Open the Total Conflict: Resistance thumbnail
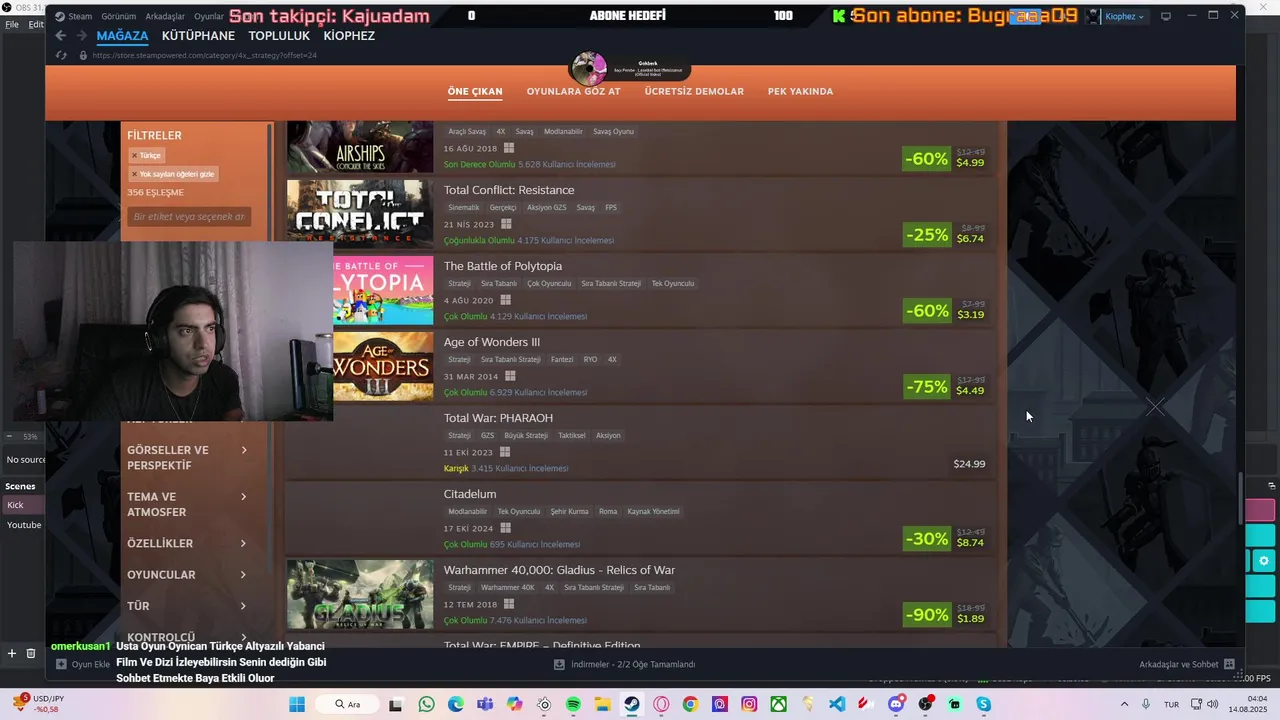The width and height of the screenshot is (1280, 720). pos(360,214)
